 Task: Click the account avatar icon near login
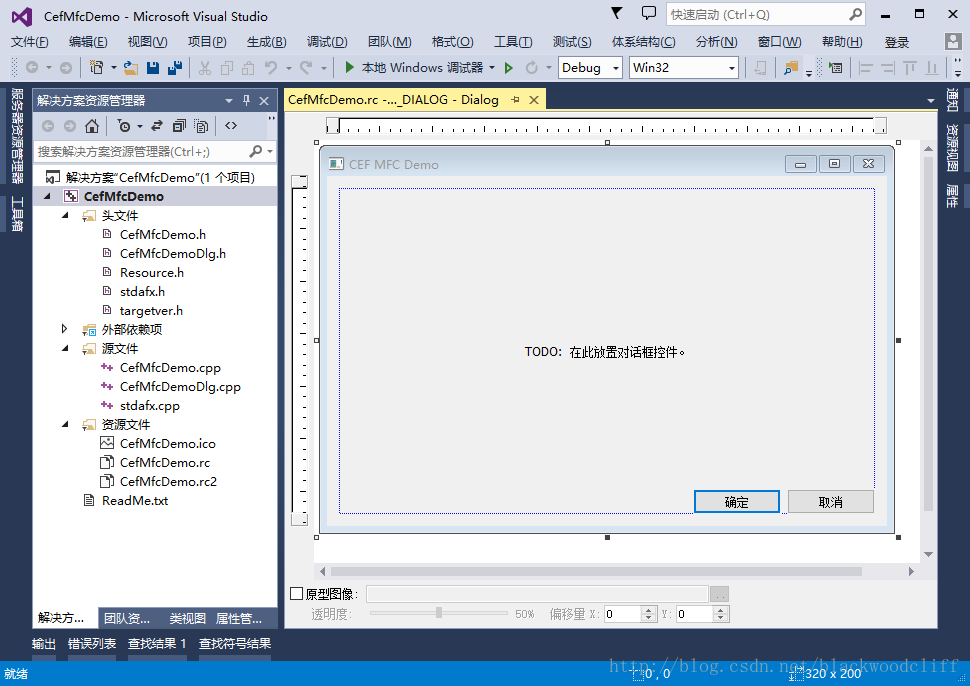953,41
